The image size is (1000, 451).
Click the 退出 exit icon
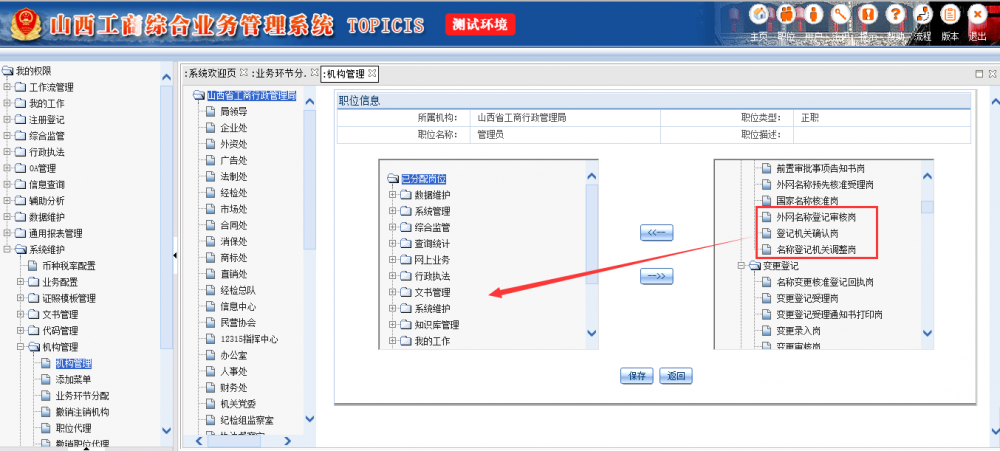978,15
